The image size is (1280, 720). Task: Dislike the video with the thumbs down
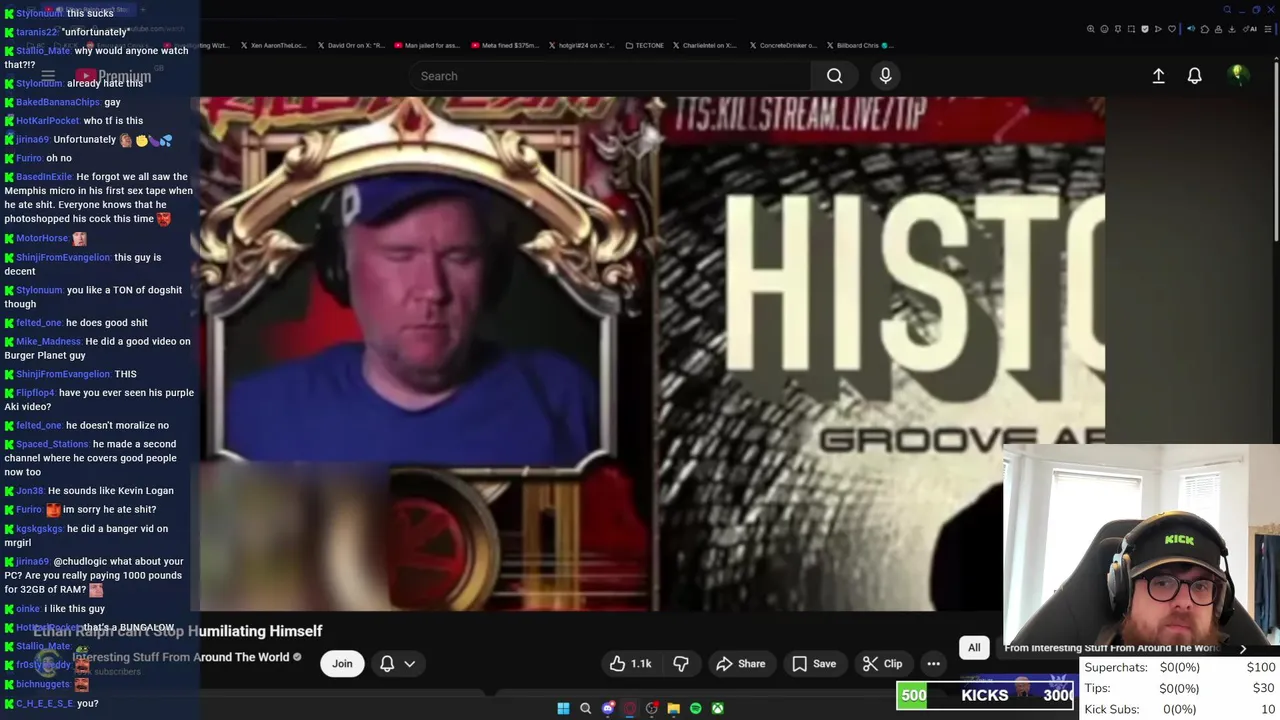click(x=681, y=664)
